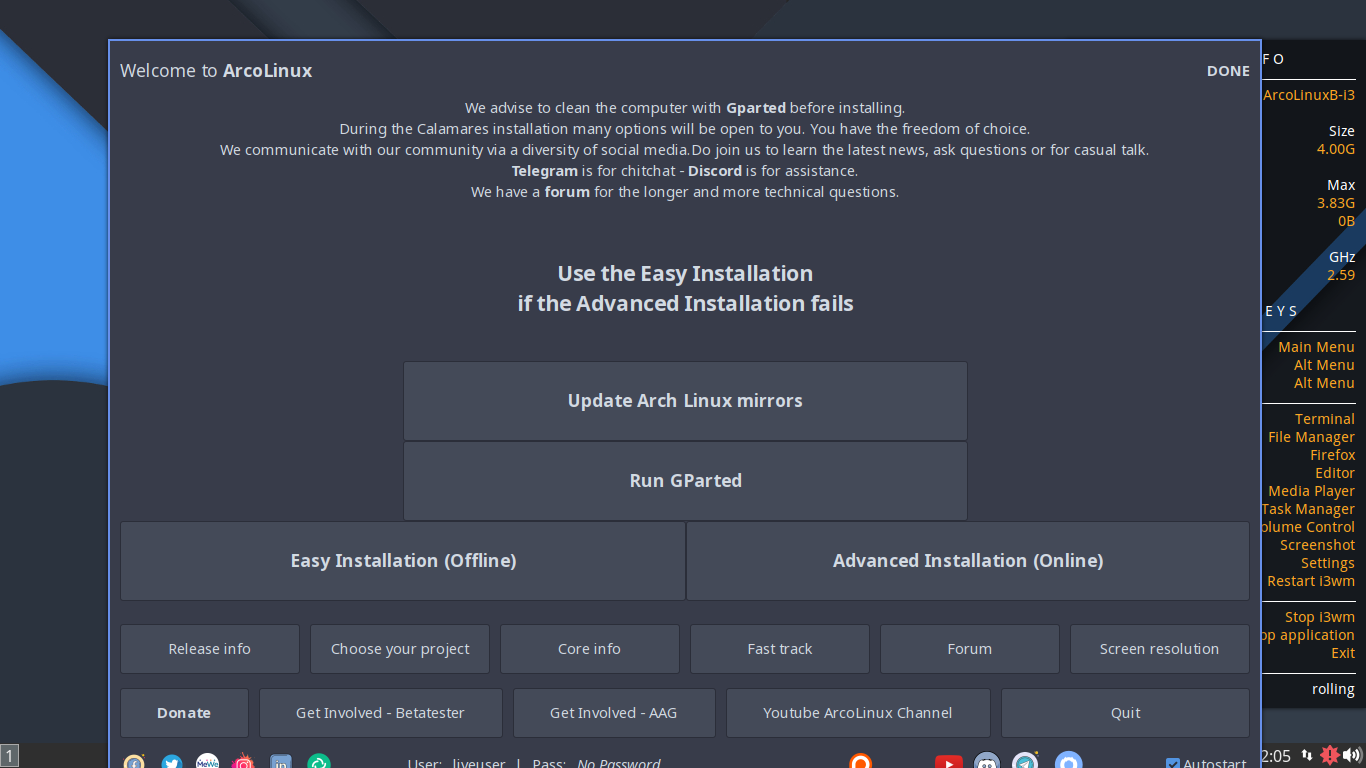Click 'Media Player' in the desktop shortcut list

(1311, 491)
